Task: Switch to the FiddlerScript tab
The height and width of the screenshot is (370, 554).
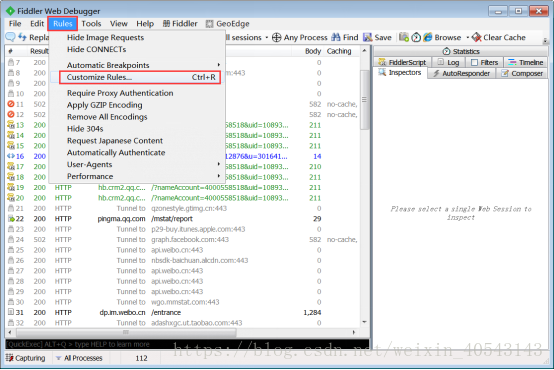Action: tap(402, 62)
